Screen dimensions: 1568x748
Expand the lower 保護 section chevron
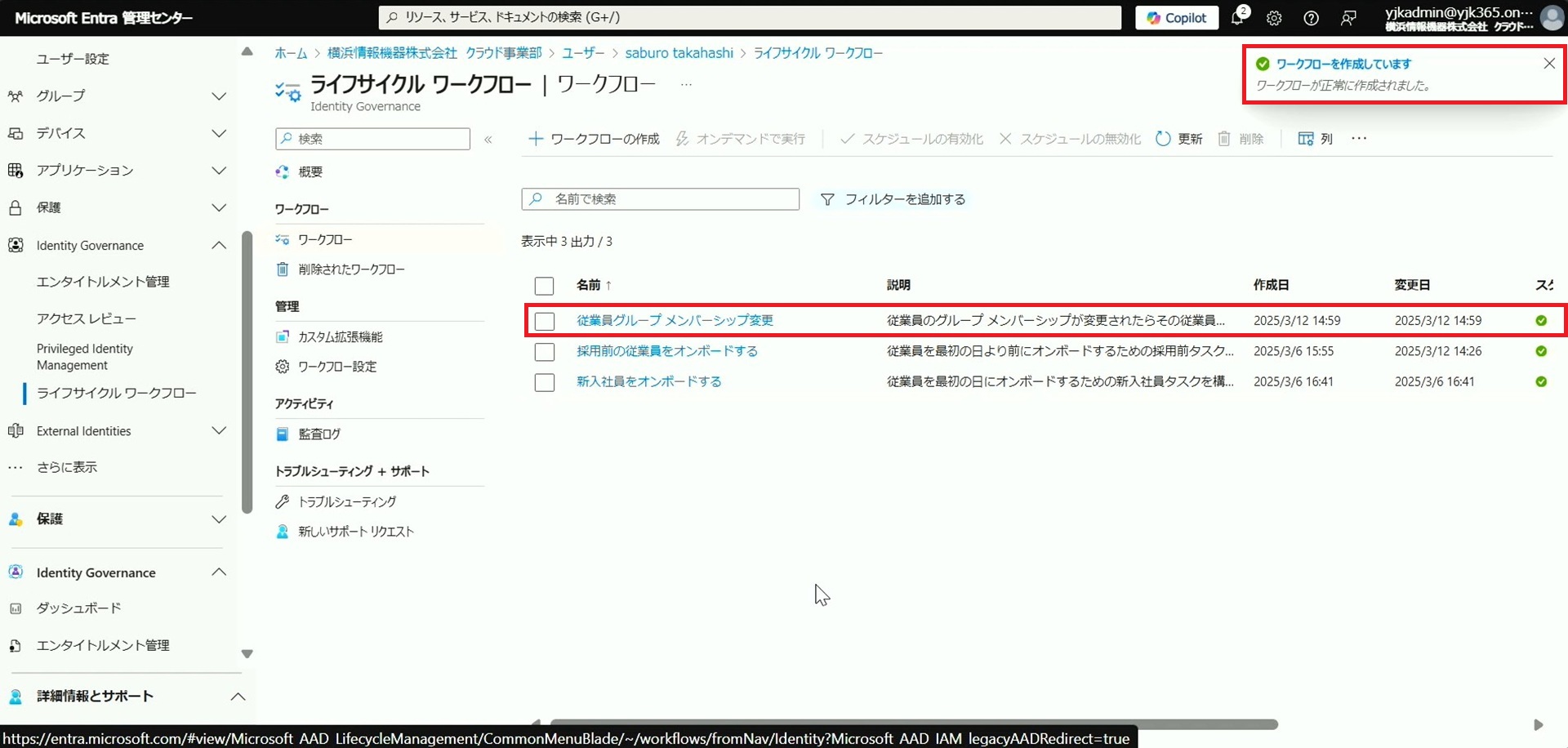click(x=219, y=519)
